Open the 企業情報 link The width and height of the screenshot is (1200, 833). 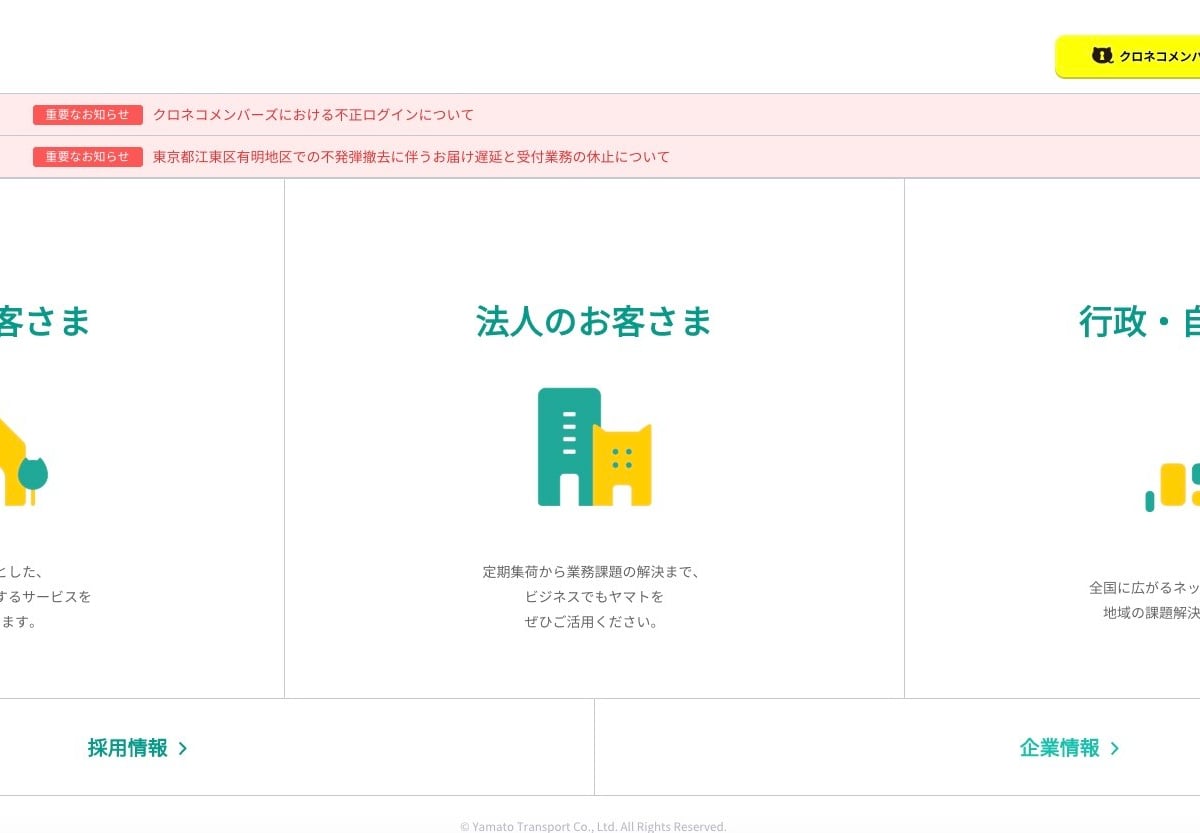(1060, 748)
